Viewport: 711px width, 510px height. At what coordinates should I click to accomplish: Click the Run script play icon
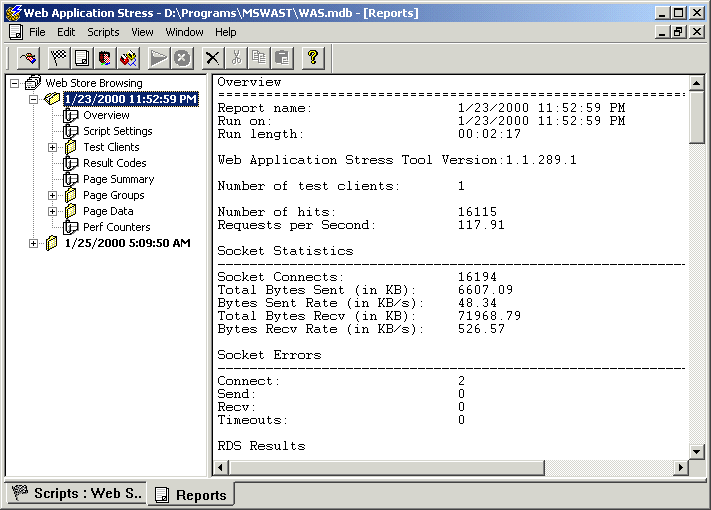coord(159,58)
